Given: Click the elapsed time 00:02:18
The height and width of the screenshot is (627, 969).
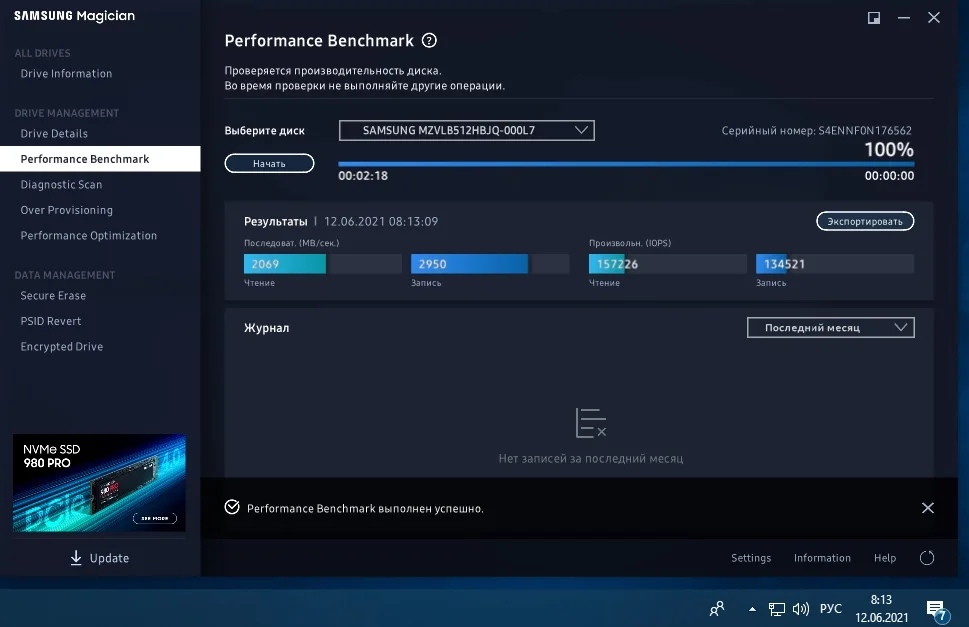Looking at the screenshot, I should (363, 175).
